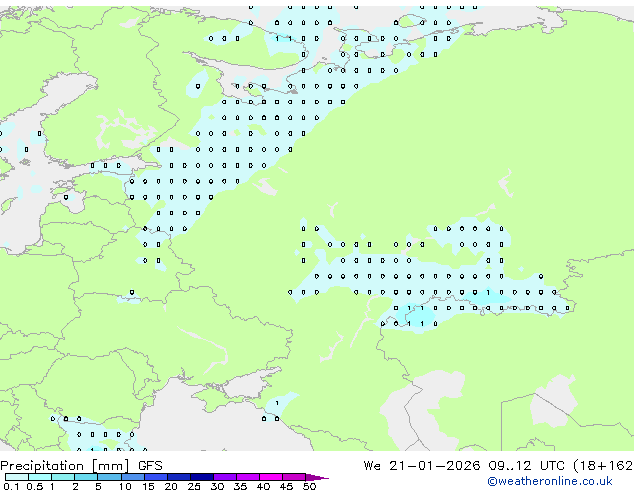Click the legend scale label '50'
The width and height of the screenshot is (634, 490).
point(309,486)
